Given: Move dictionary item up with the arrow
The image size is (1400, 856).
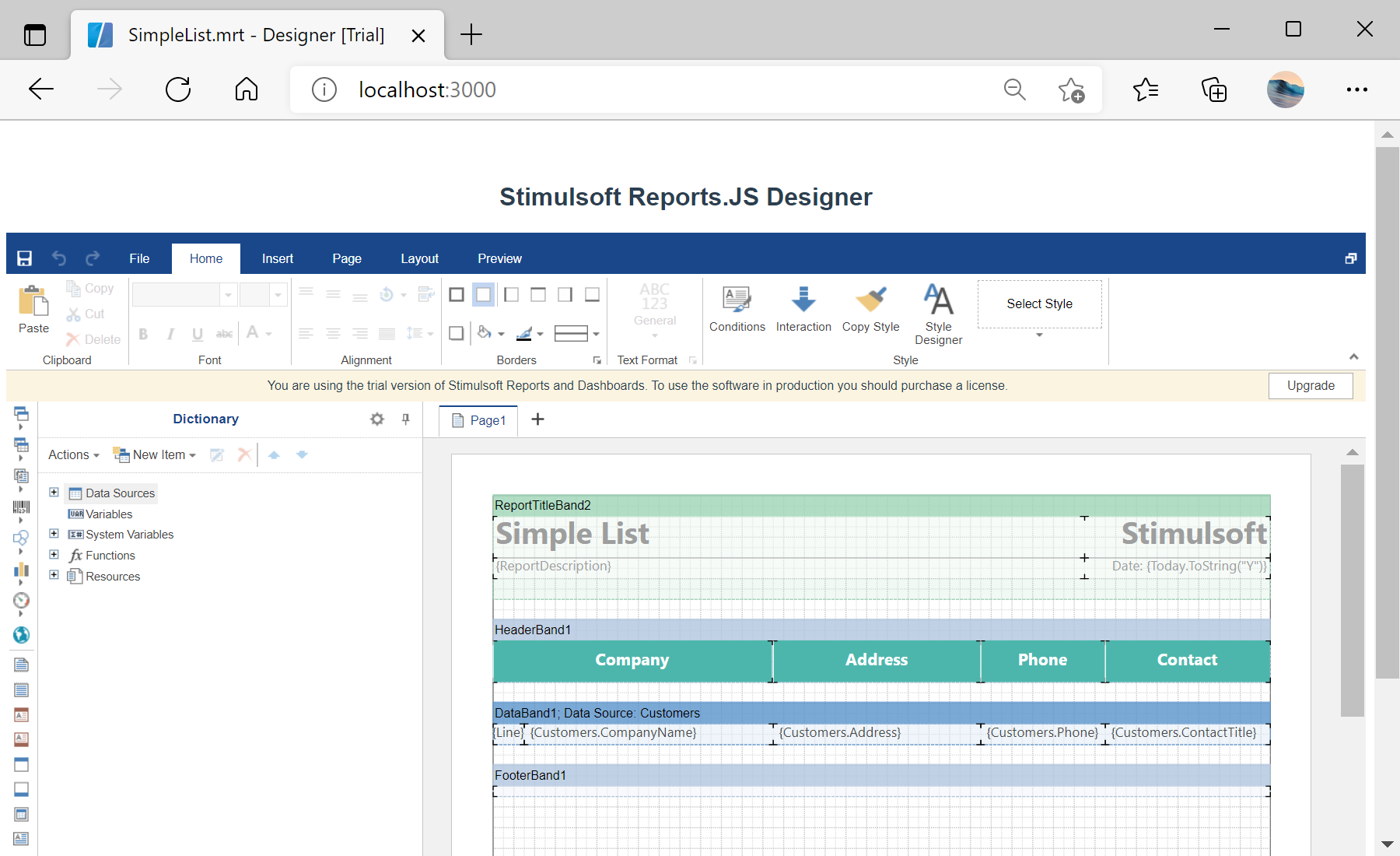Looking at the screenshot, I should tap(274, 454).
